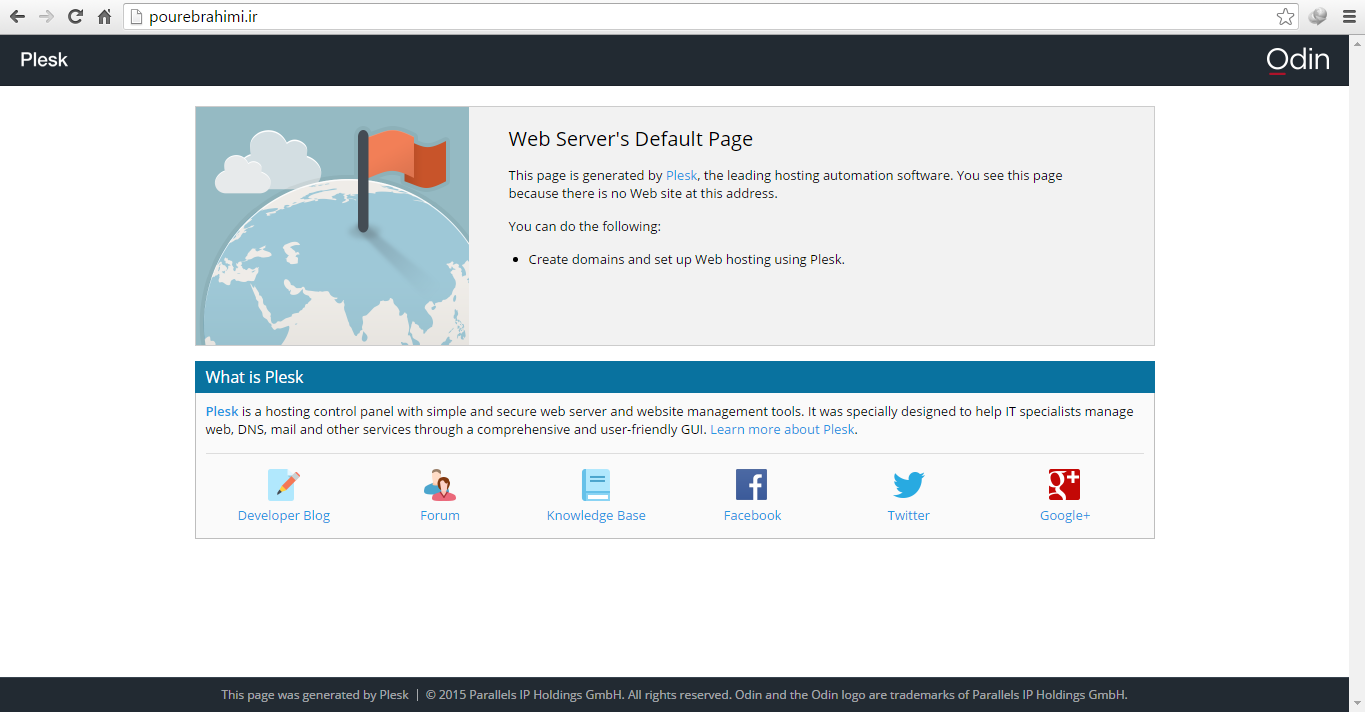
Task: Click the Odin logo in the header
Action: pos(1298,60)
